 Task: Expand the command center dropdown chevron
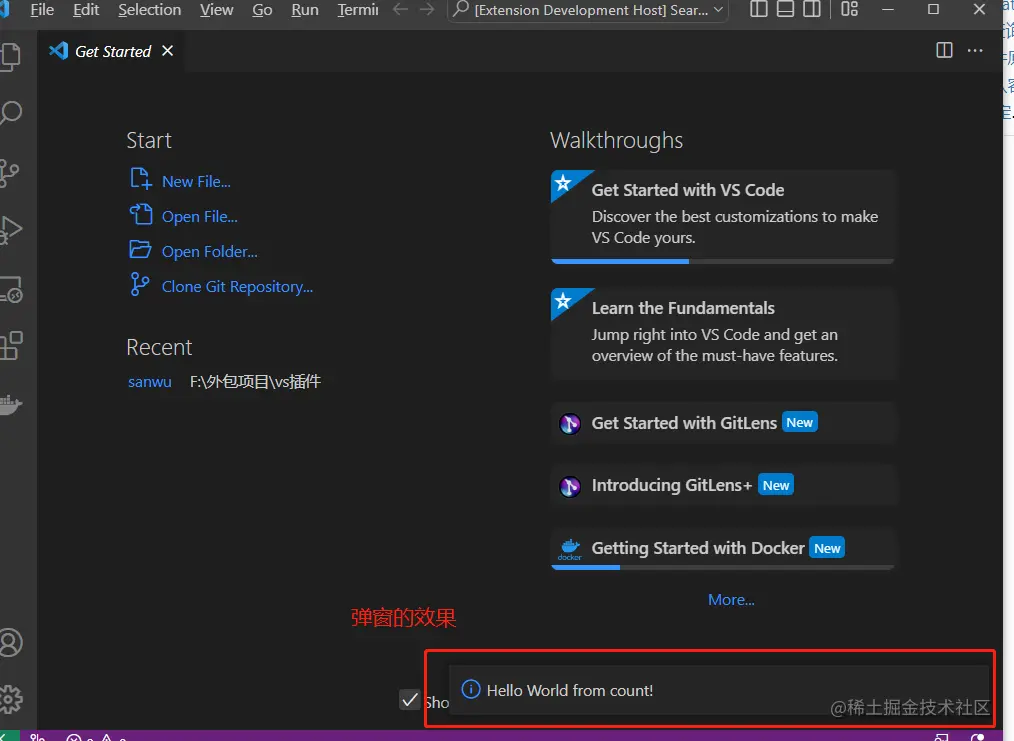pos(718,10)
